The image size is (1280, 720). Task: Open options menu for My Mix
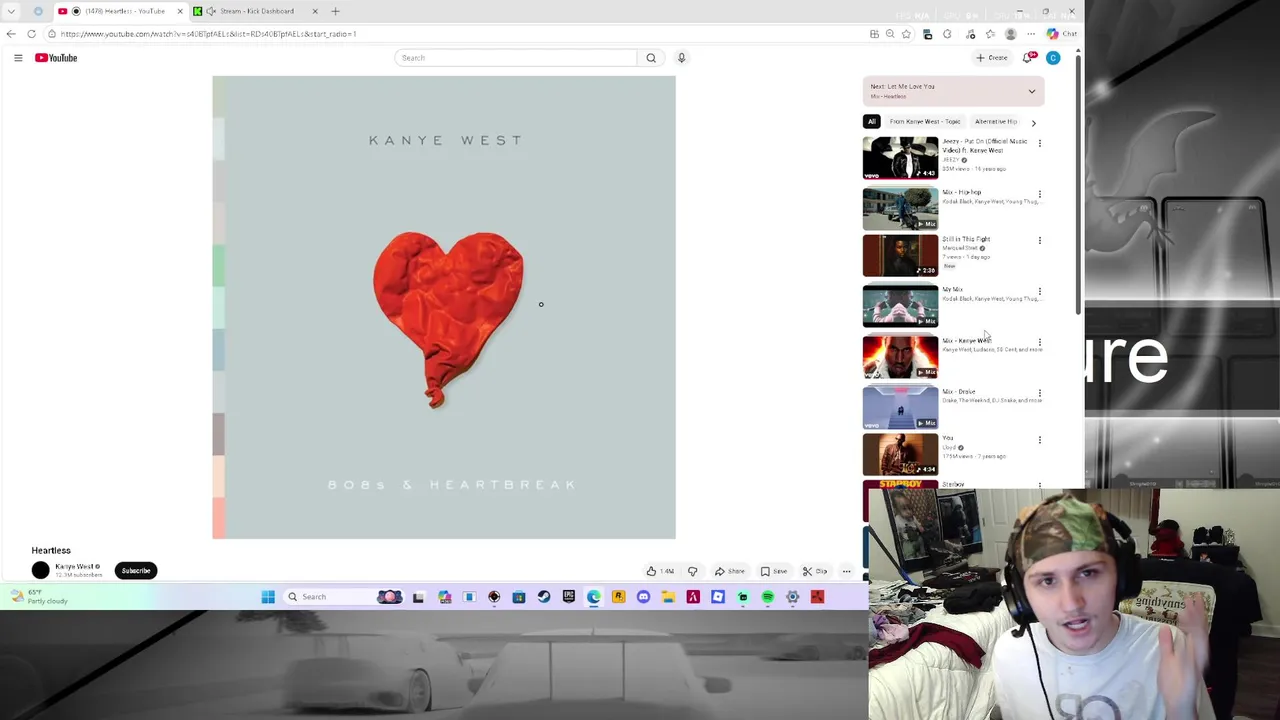coord(1039,292)
